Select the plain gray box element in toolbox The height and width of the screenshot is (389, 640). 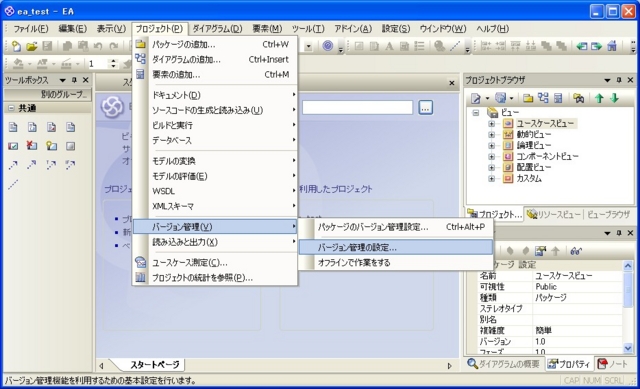(70, 145)
